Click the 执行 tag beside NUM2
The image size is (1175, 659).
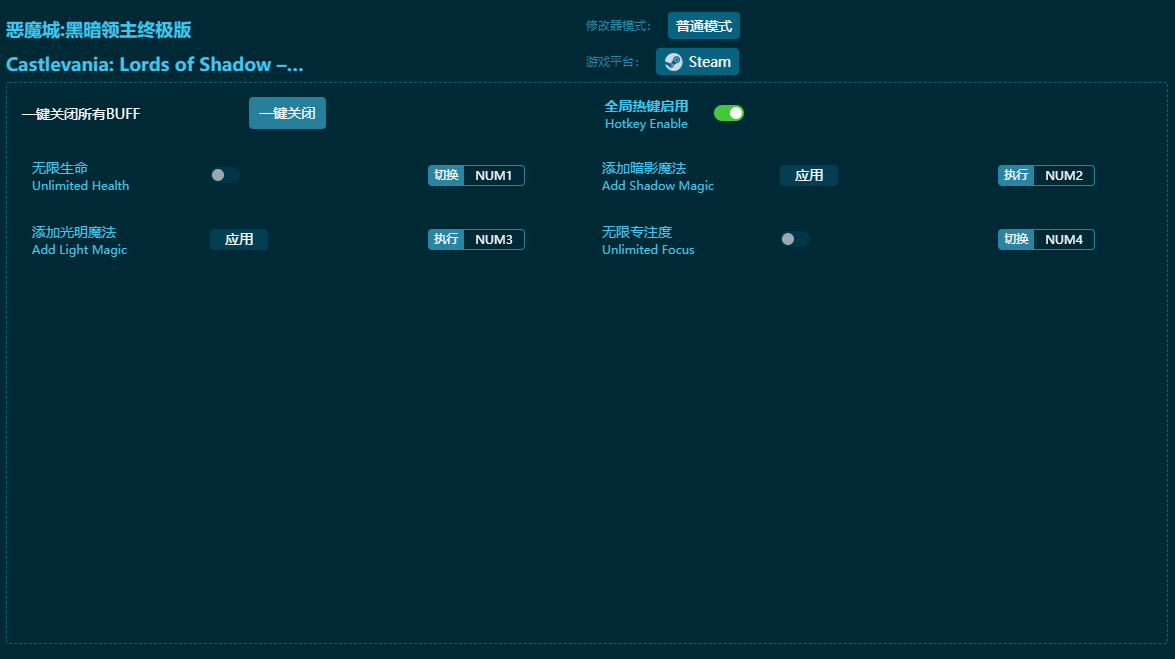[x=1016, y=176]
